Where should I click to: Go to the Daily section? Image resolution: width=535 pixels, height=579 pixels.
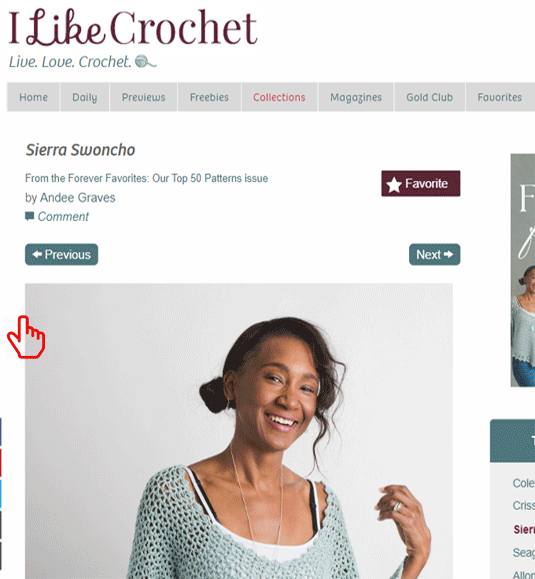click(85, 97)
